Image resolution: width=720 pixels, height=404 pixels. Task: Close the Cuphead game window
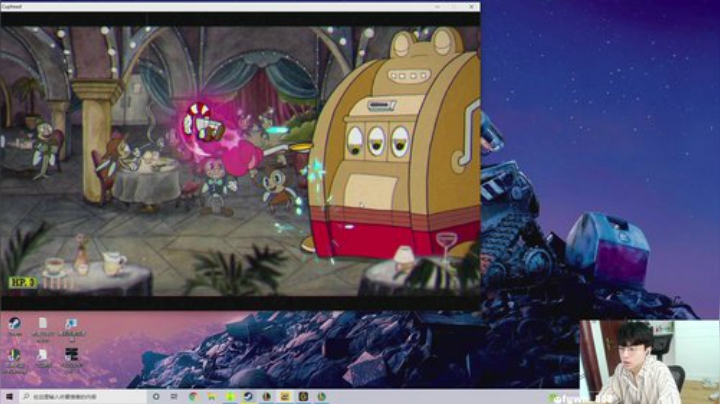[x=472, y=6]
